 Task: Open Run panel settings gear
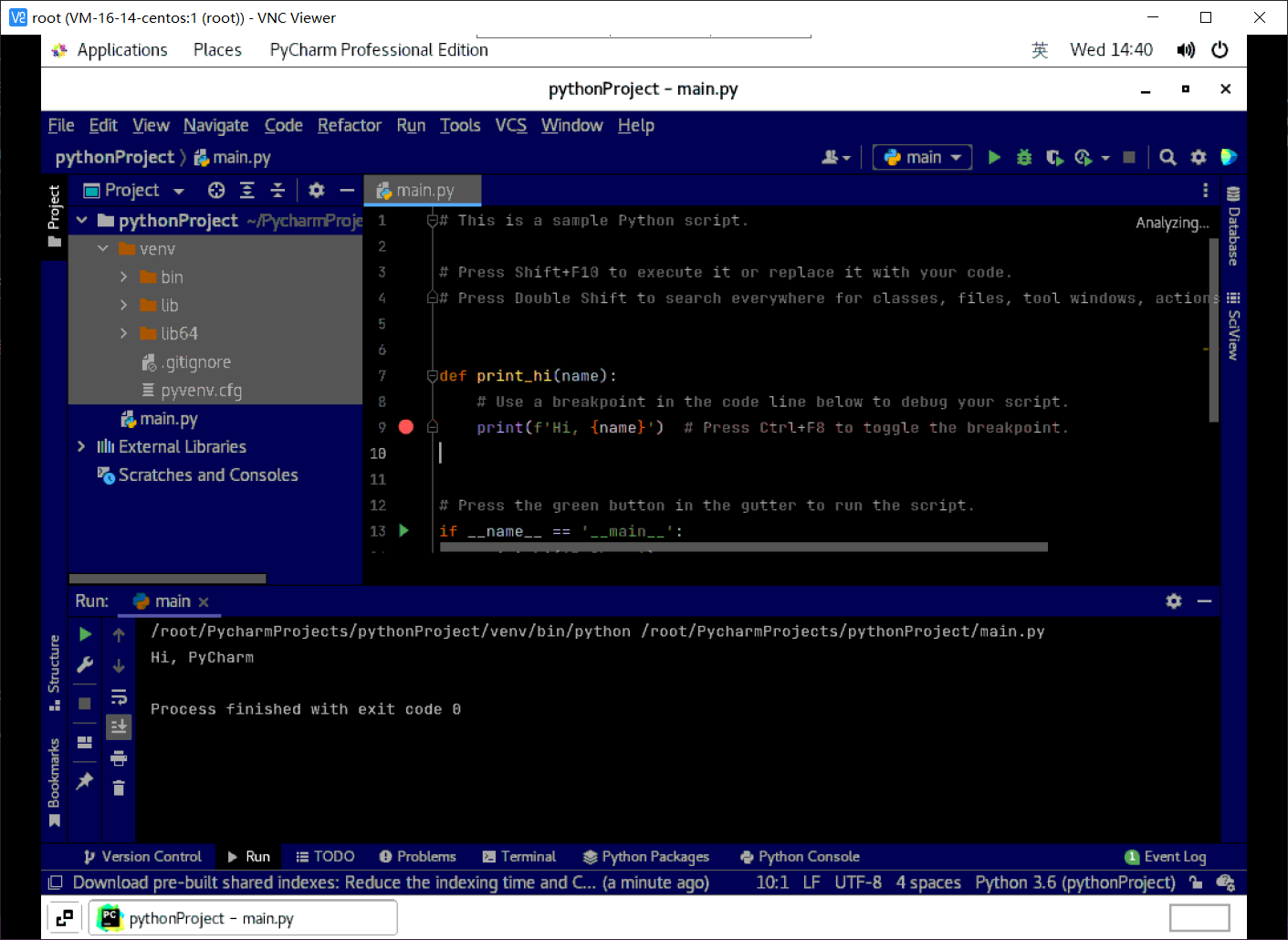(x=1174, y=601)
